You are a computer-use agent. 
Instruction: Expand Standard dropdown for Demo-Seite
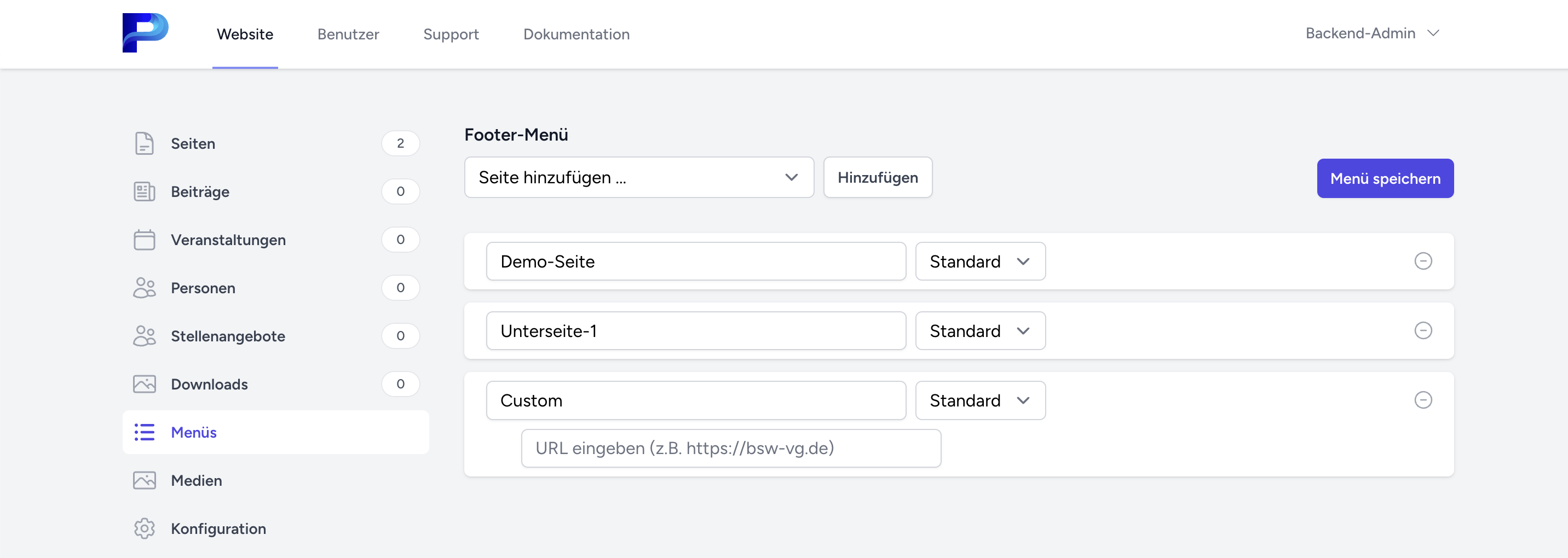click(x=980, y=261)
